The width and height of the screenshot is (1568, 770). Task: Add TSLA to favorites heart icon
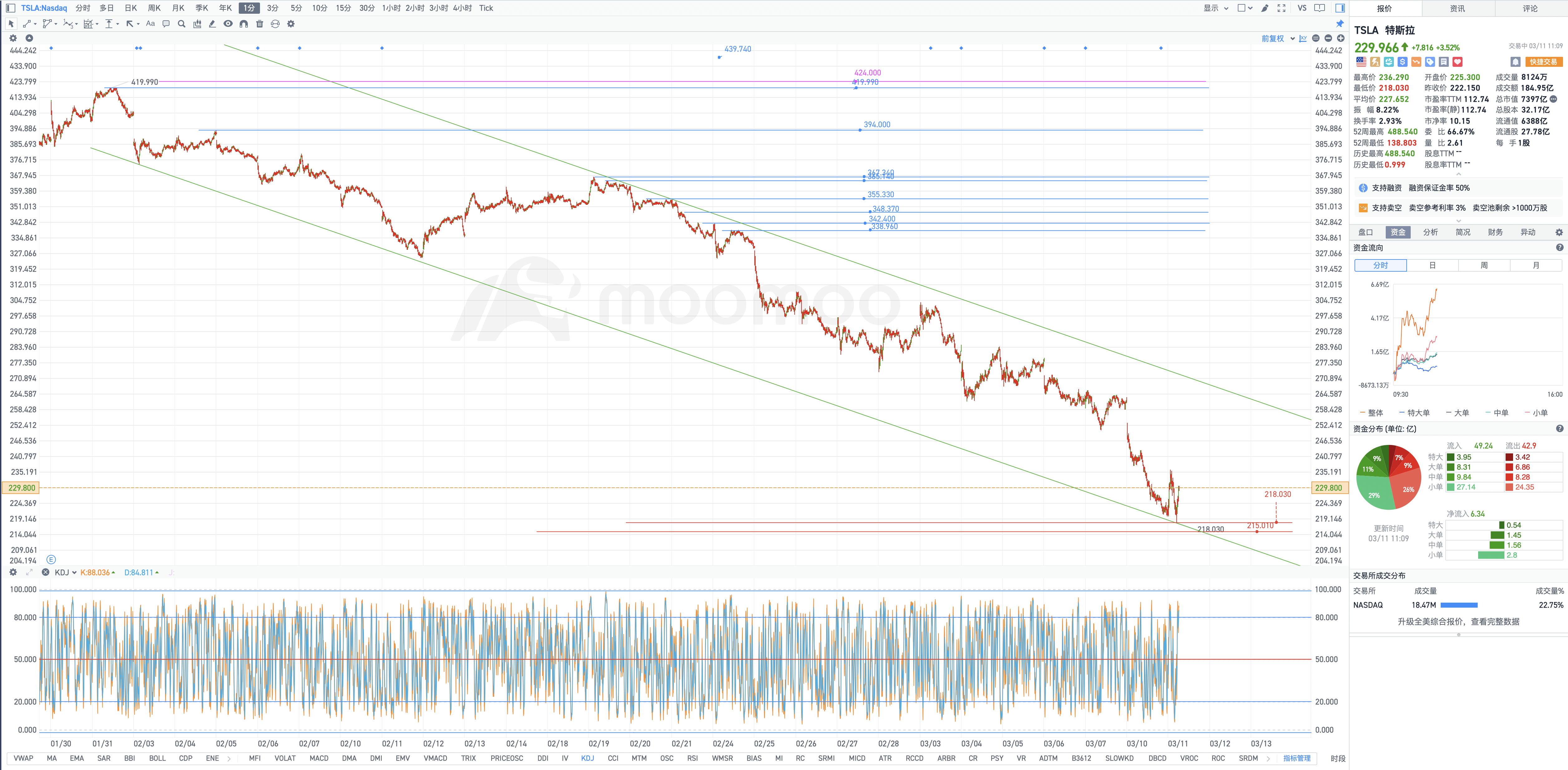pyautogui.click(x=1457, y=62)
